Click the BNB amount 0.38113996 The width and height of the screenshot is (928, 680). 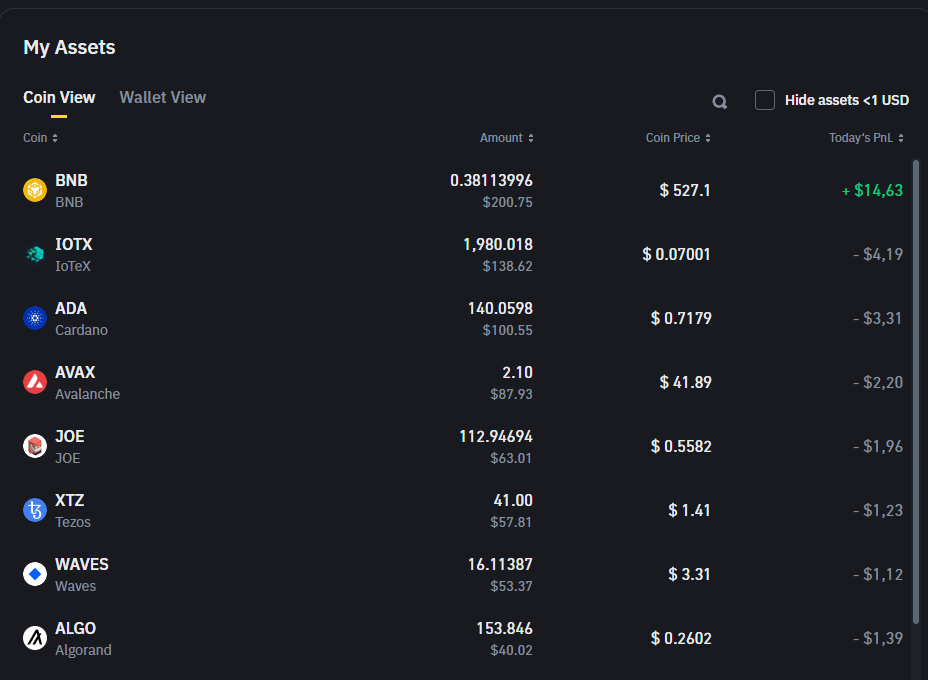pyautogui.click(x=491, y=181)
